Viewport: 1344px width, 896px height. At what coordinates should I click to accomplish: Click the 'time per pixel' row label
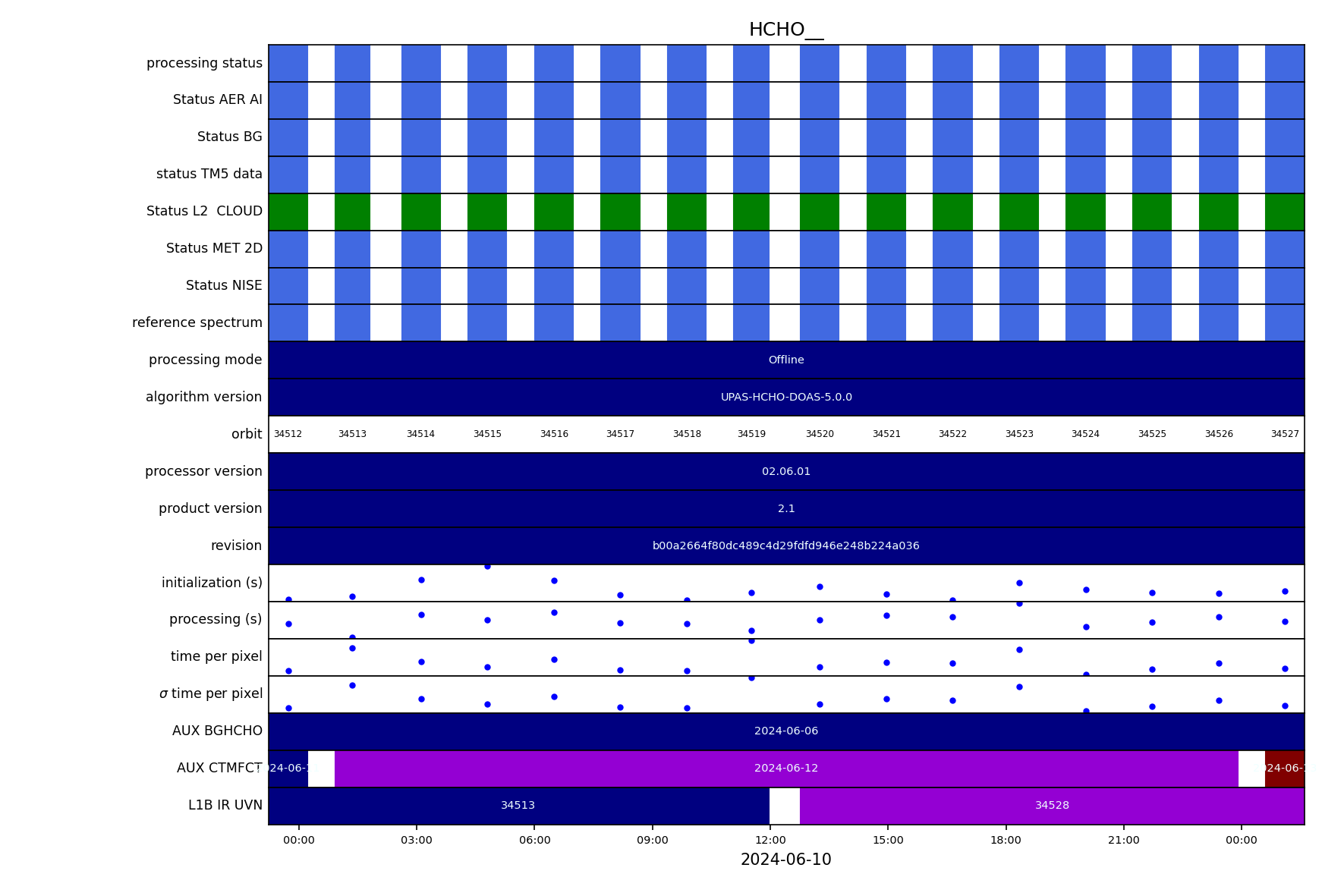click(216, 657)
